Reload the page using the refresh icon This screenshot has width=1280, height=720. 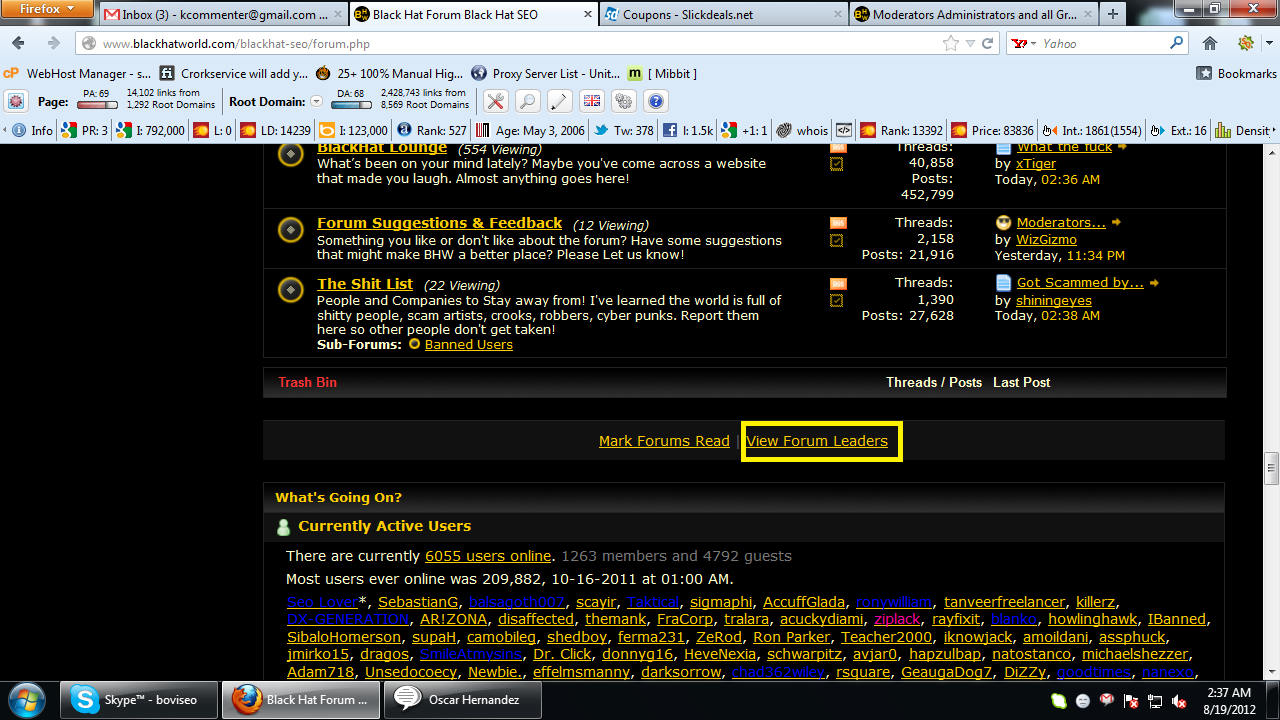988,44
